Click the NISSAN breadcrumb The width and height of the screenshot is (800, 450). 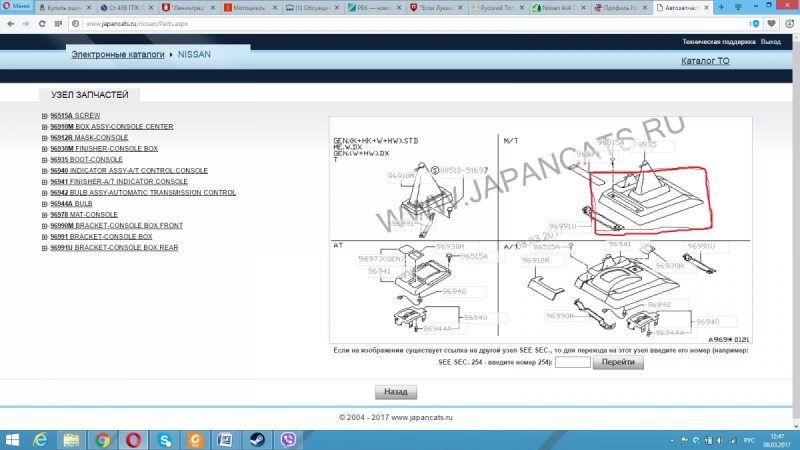(194, 54)
